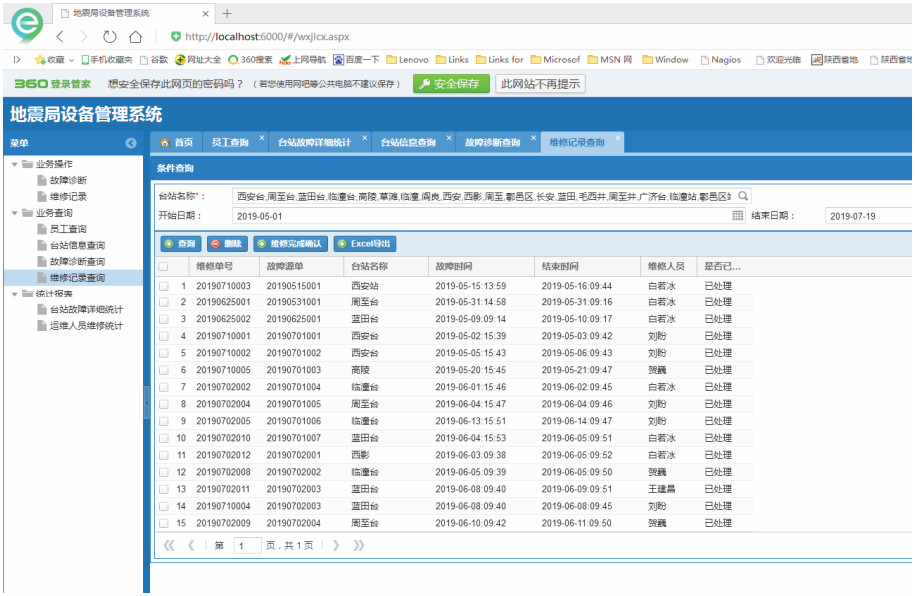Check the row with 维修单号 20190625001
The width and height of the screenshot is (916, 596).
pos(164,302)
